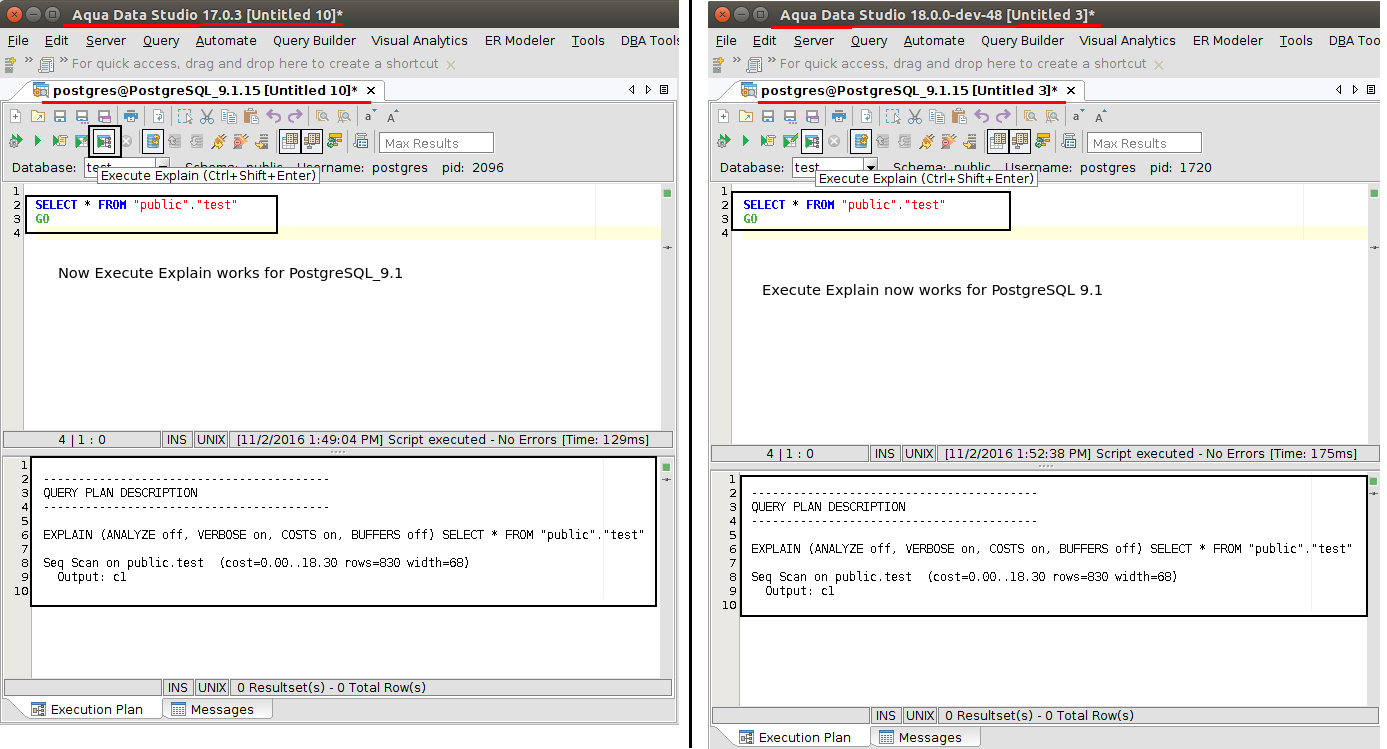The width and height of the screenshot is (1387, 749).
Task: Click the New script icon, 18.0.0-dev window
Action: click(723, 116)
